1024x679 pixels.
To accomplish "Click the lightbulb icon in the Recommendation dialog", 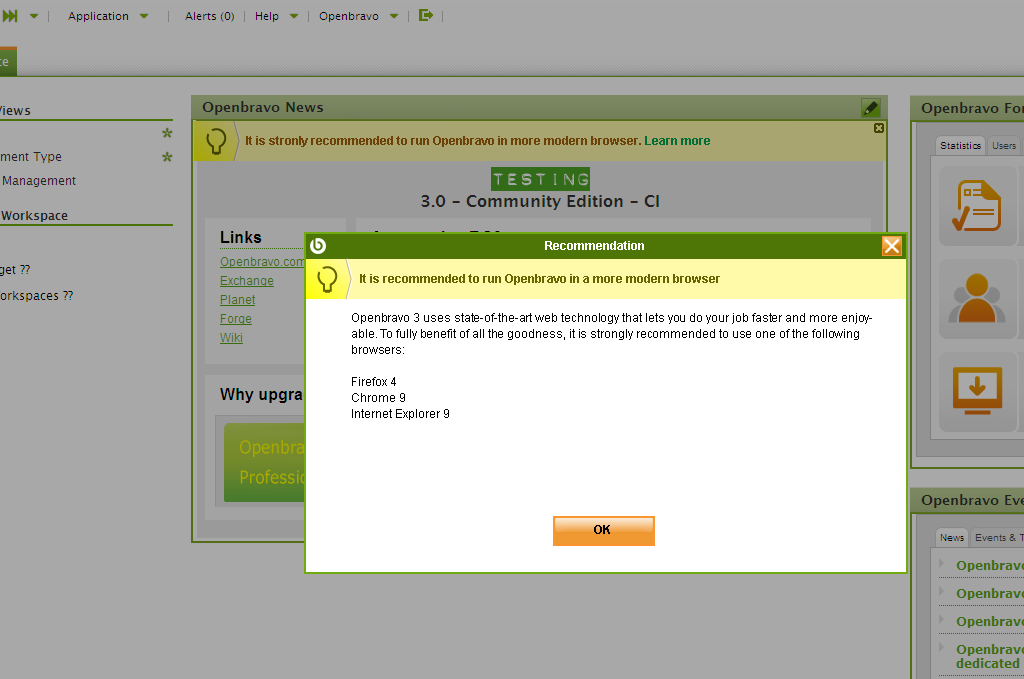I will click(x=327, y=279).
